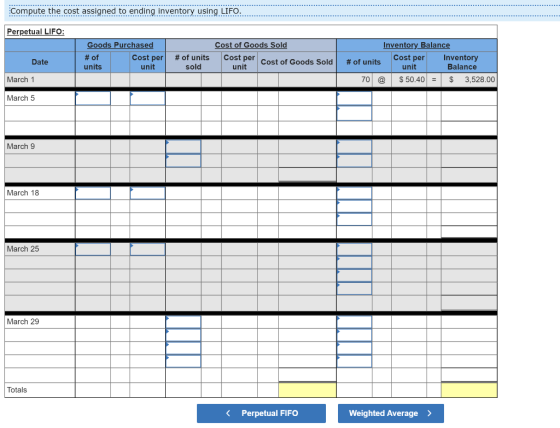Click the 70 units cell on March 1
Viewport: 560px width, 428px height.
tap(354, 79)
